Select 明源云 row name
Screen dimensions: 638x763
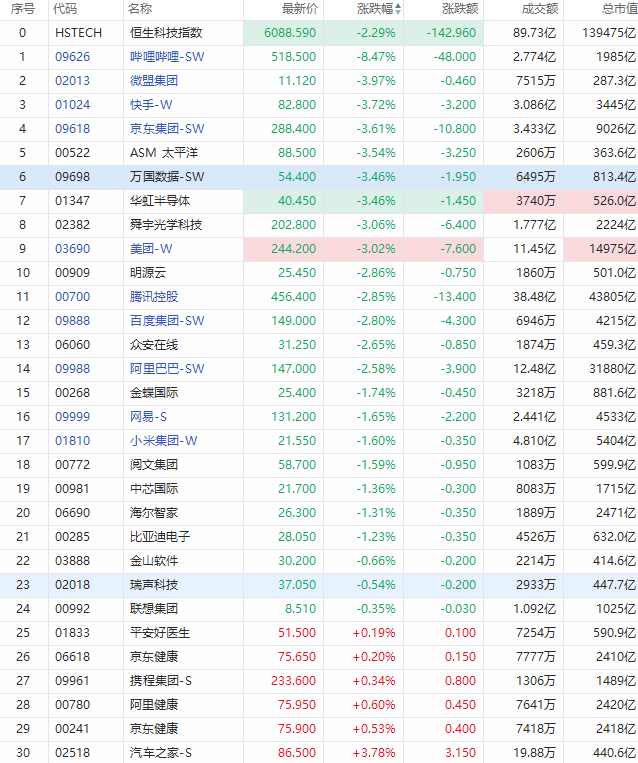pyautogui.click(x=148, y=273)
